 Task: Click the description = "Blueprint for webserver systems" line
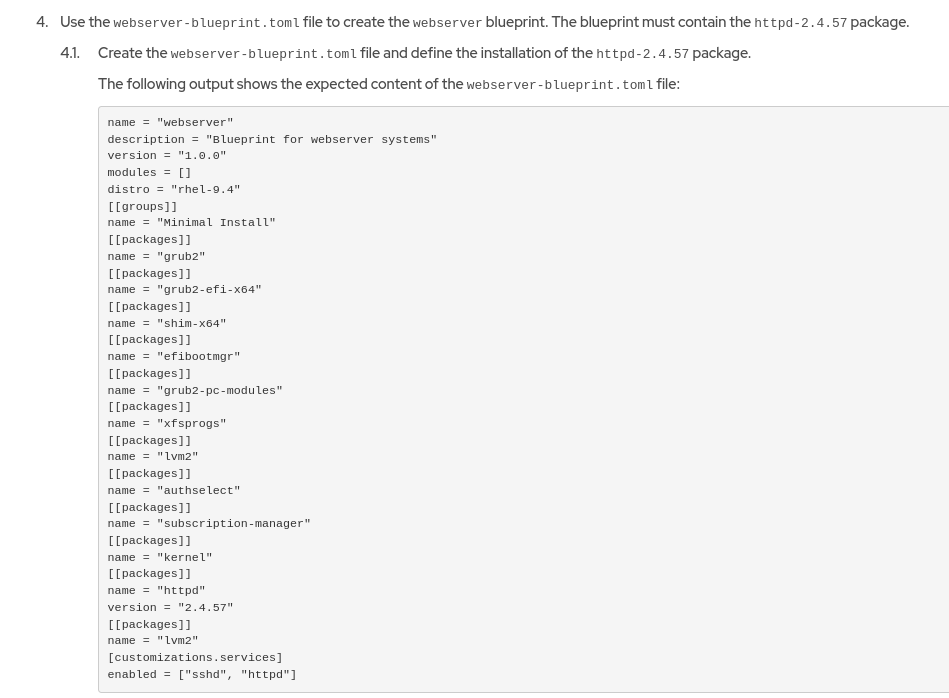(x=272, y=139)
